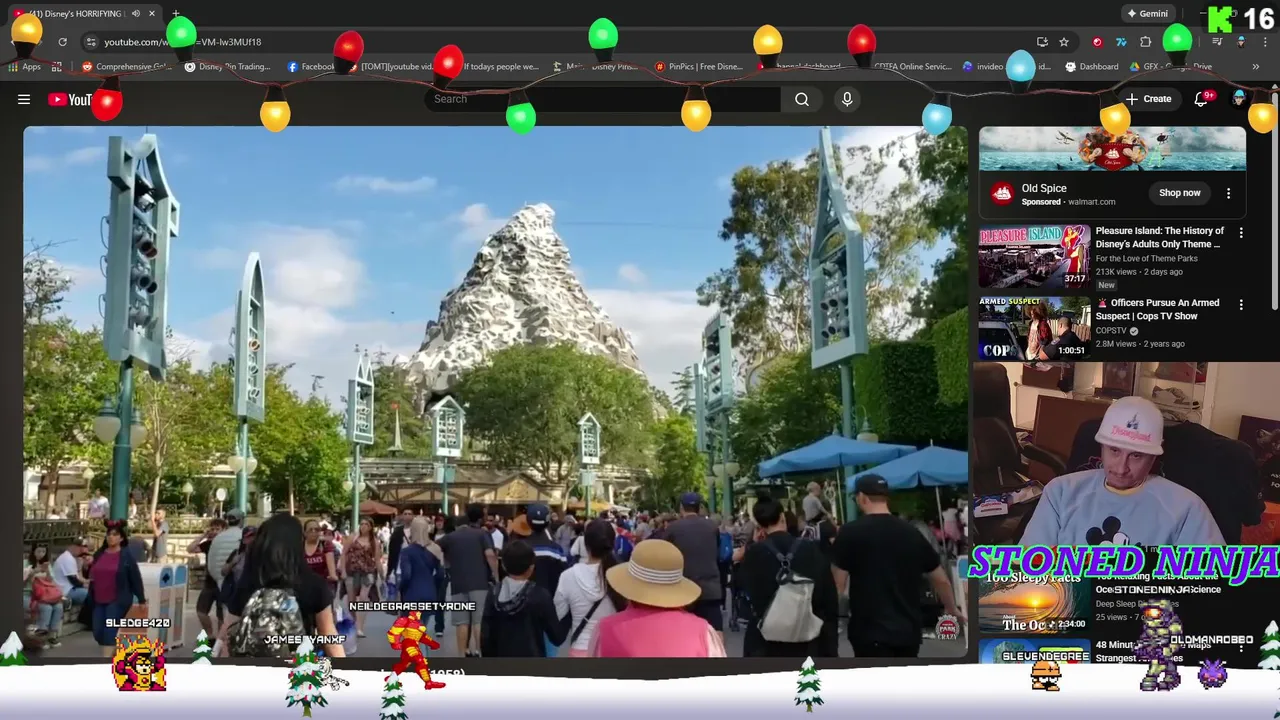This screenshot has width=1280, height=720.
Task: Open tab groups grid icon in bookmarks bar
Action: pyautogui.click(x=57, y=67)
